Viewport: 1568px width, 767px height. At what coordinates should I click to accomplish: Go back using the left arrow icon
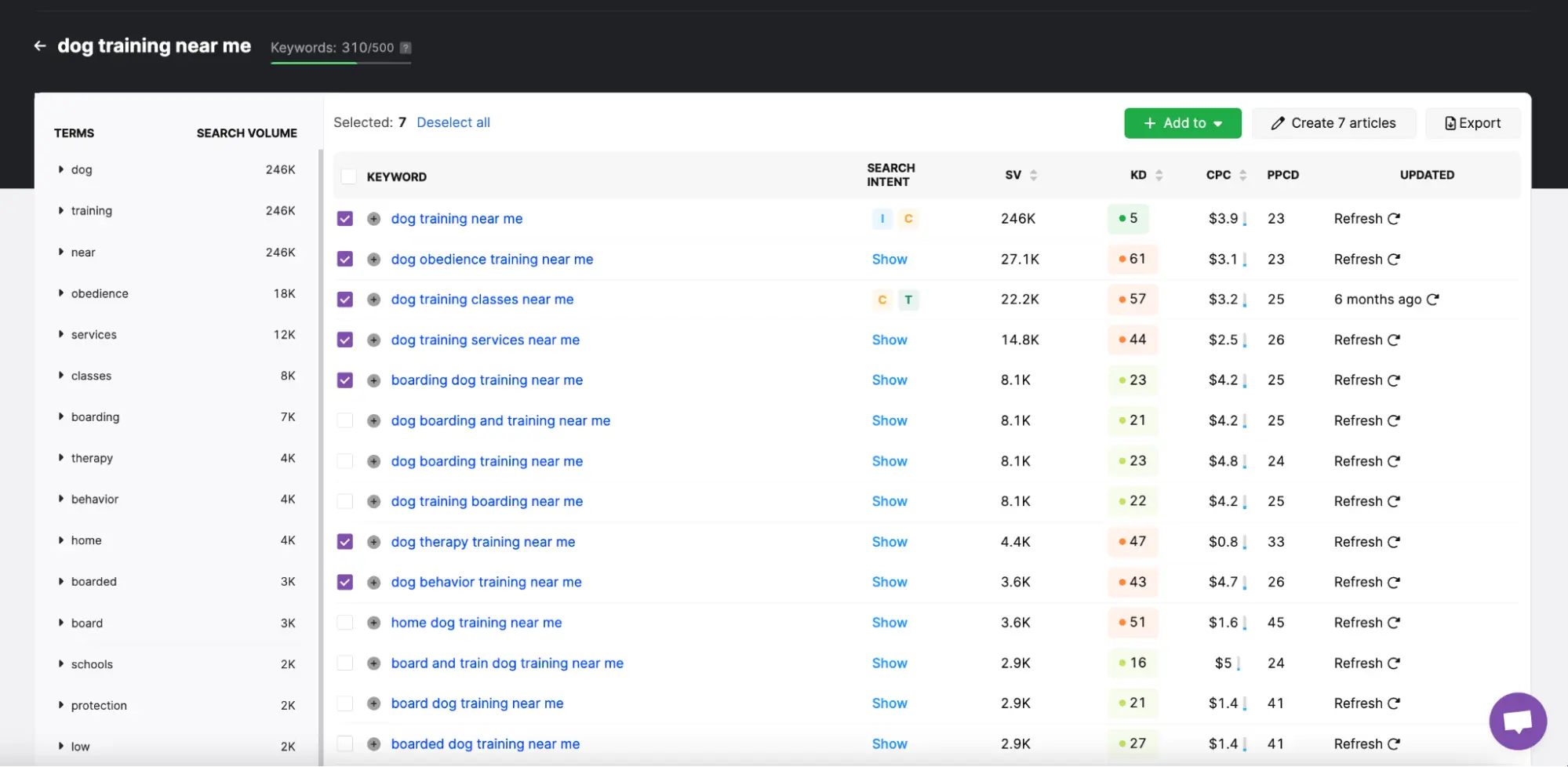coord(40,46)
